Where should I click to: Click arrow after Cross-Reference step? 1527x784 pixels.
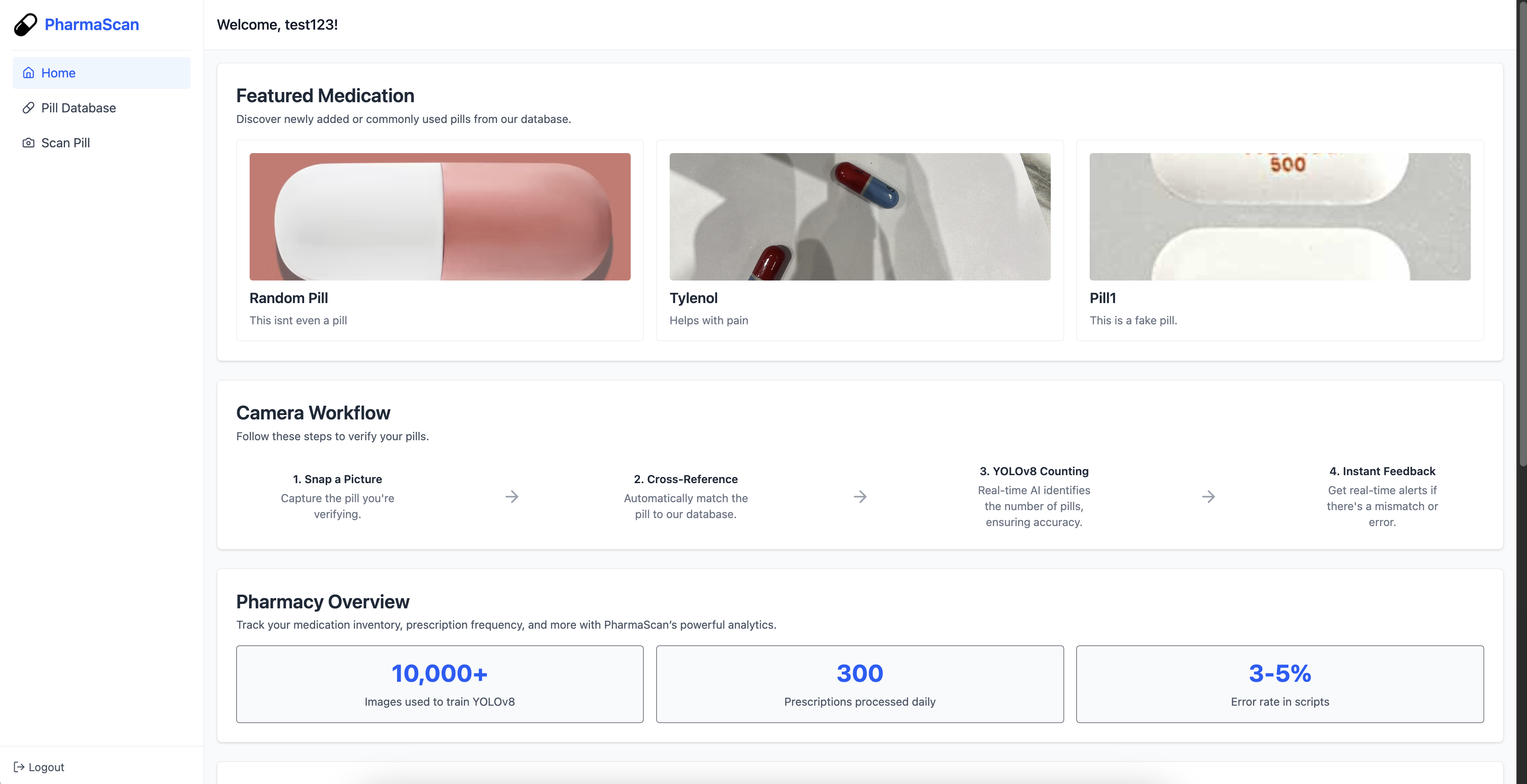click(x=860, y=496)
